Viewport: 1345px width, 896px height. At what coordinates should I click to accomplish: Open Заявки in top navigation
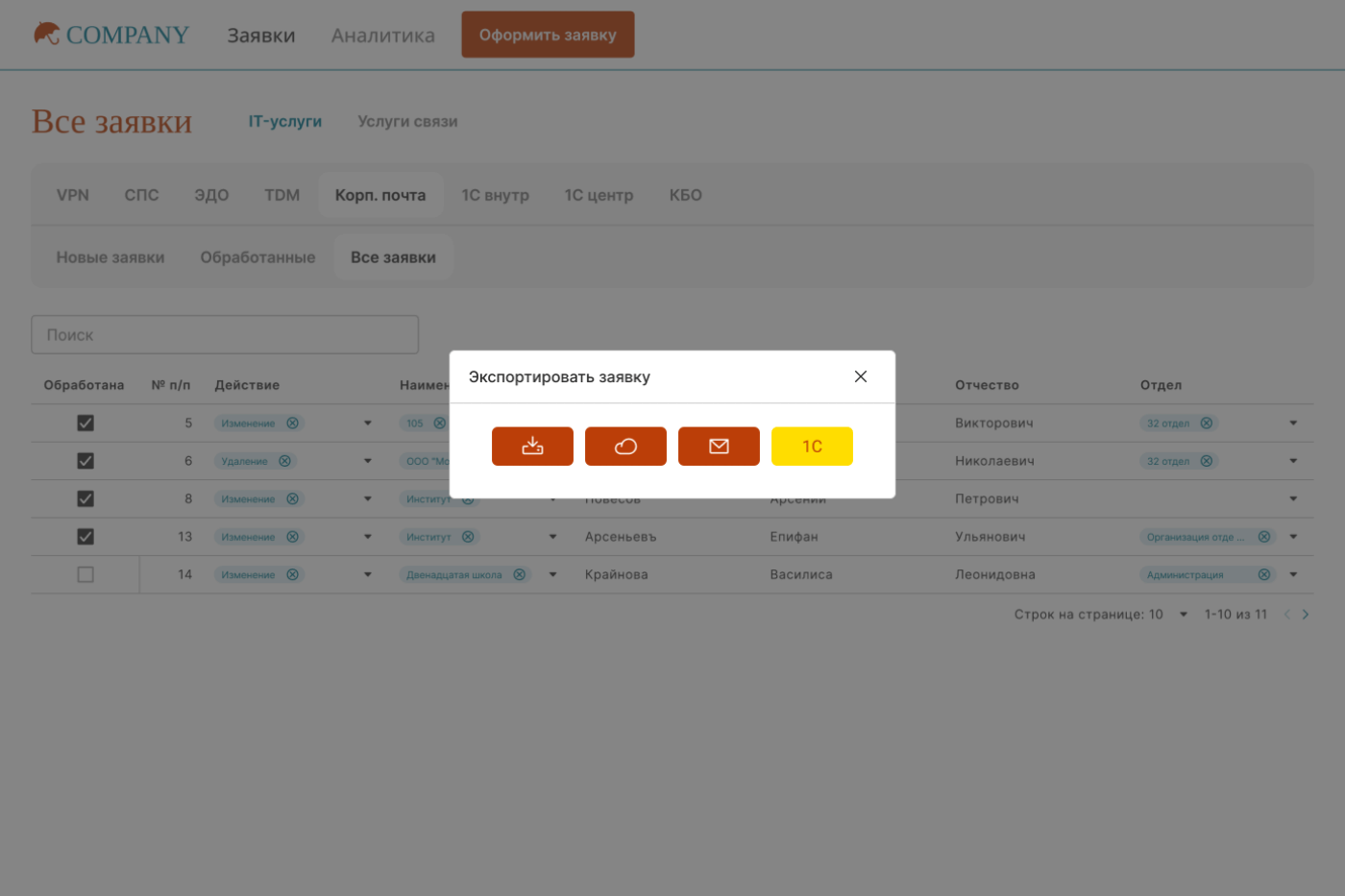[261, 36]
